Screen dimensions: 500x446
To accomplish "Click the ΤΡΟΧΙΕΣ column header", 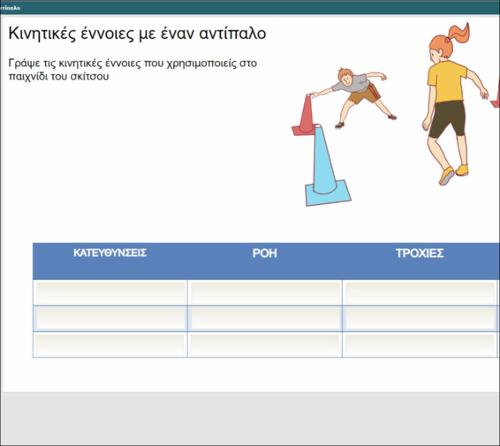I will click(420, 253).
